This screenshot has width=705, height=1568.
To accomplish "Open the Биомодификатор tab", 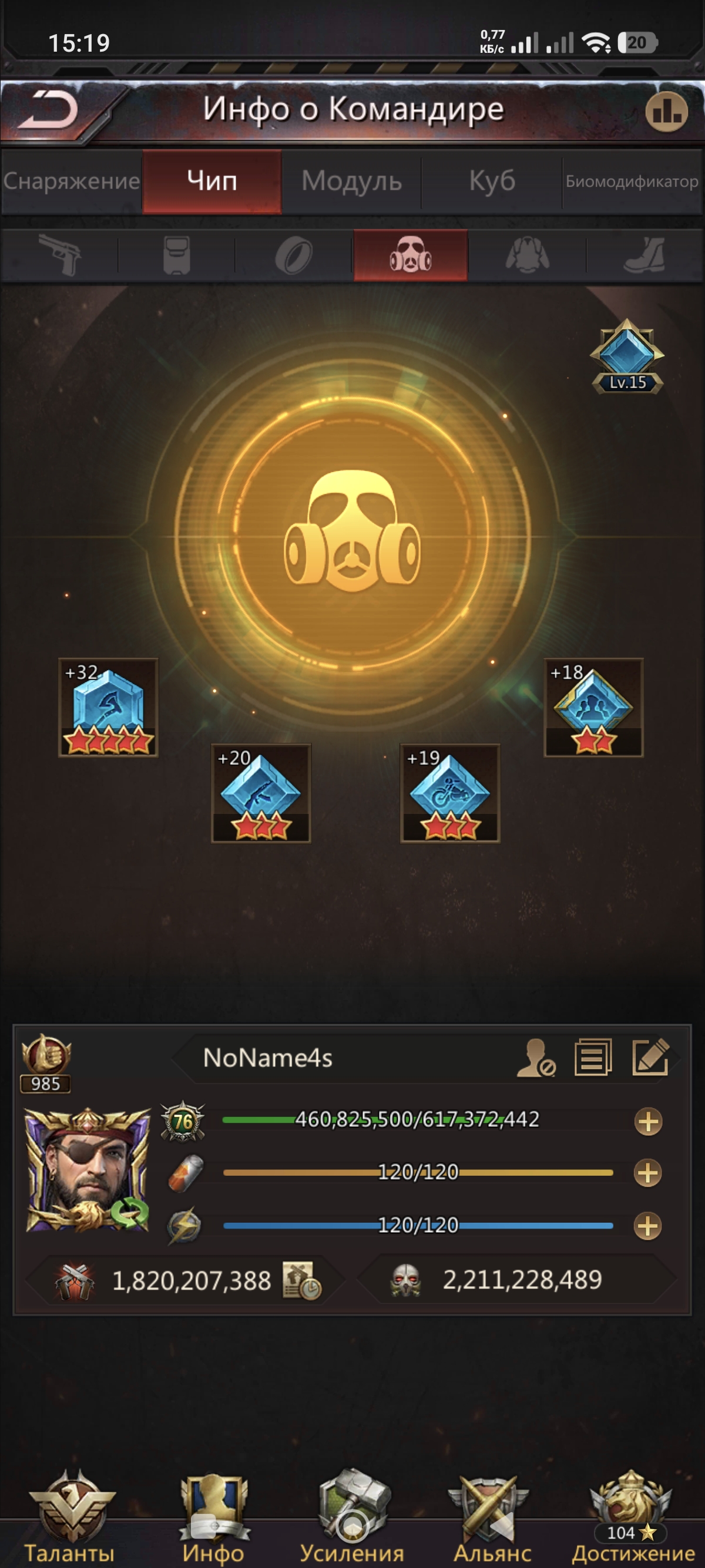I will (x=632, y=181).
